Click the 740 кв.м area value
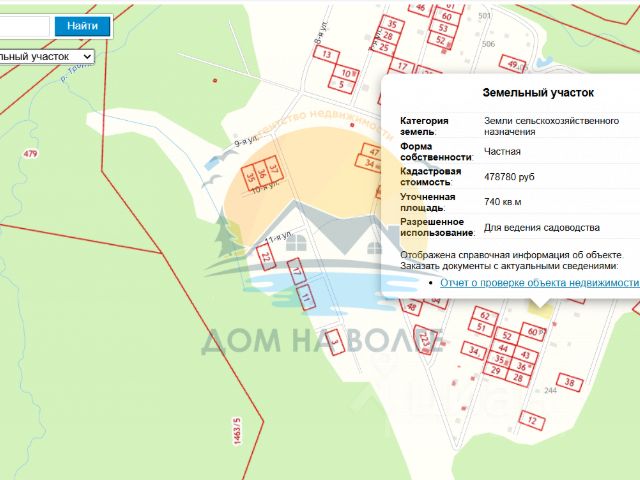 coord(502,202)
